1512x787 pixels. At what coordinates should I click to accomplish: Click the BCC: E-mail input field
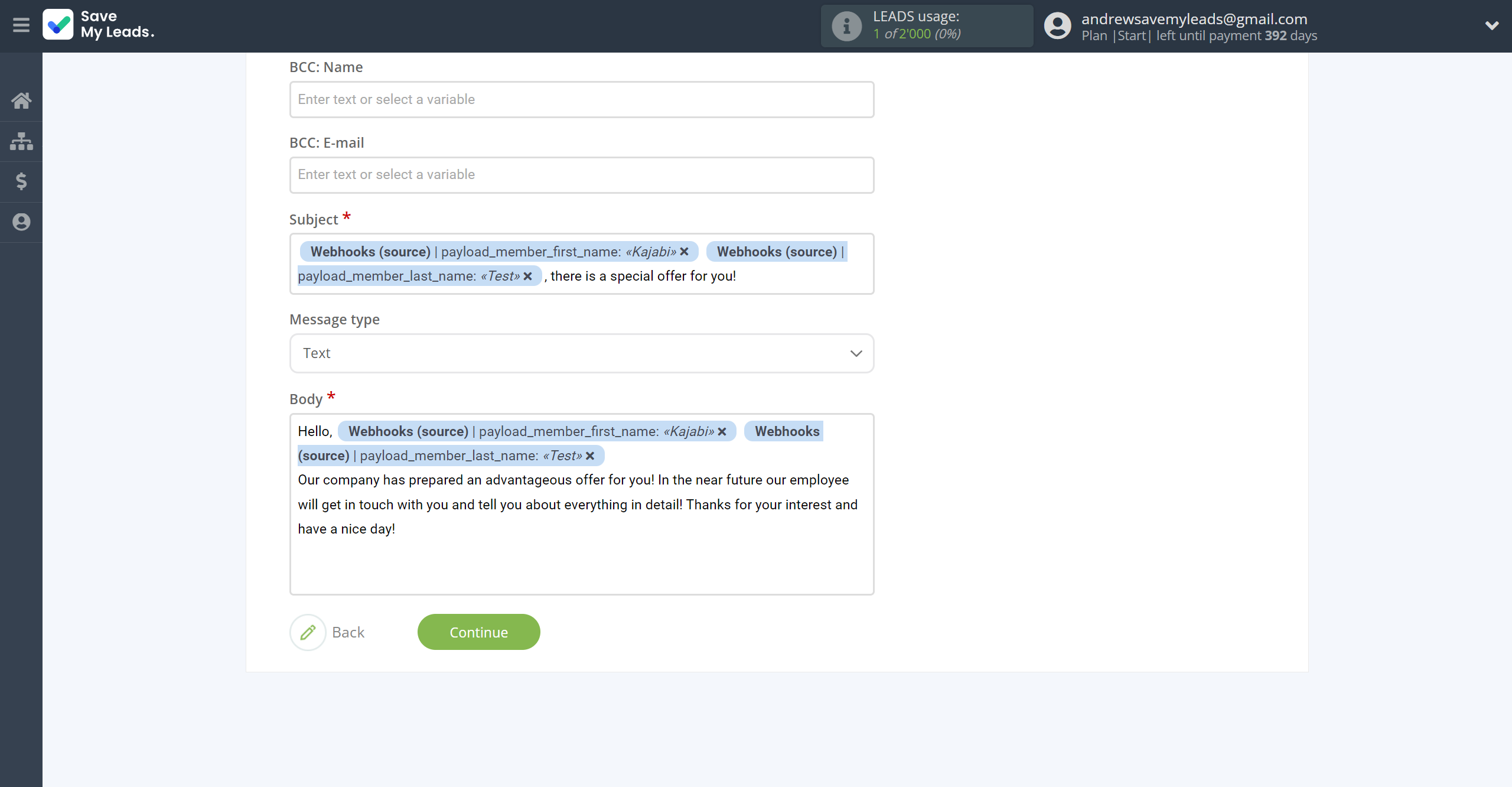(x=582, y=175)
